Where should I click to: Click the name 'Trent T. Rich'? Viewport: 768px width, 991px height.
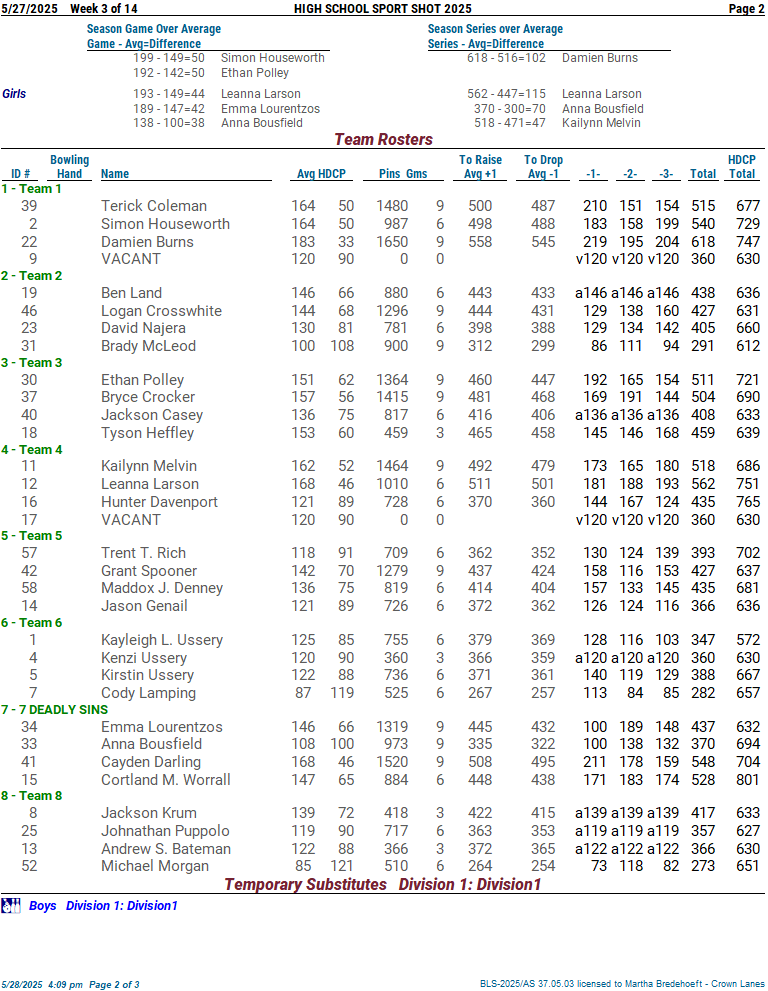[x=143, y=553]
